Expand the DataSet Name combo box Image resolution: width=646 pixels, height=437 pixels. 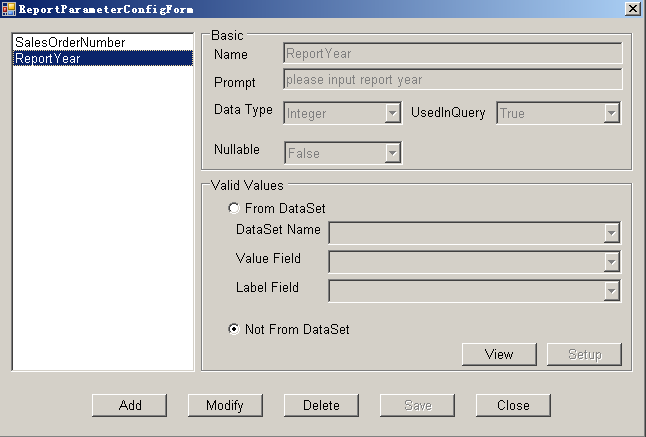[612, 233]
